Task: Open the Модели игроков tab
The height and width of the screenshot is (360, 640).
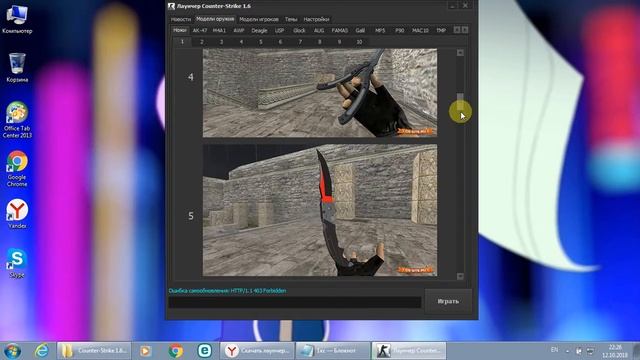Action: [259, 19]
